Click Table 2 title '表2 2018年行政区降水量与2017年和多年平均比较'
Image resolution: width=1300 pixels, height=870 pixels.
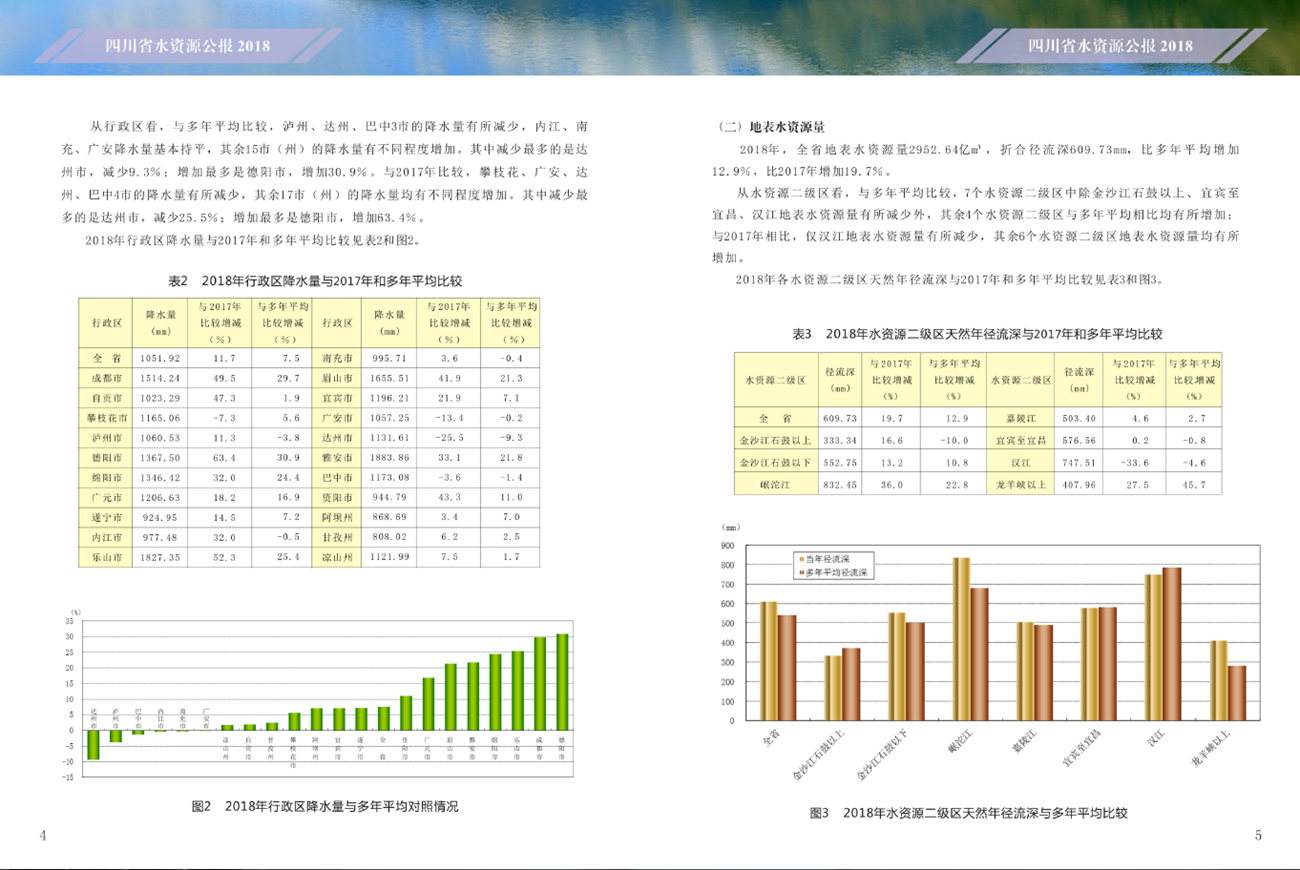point(314,282)
